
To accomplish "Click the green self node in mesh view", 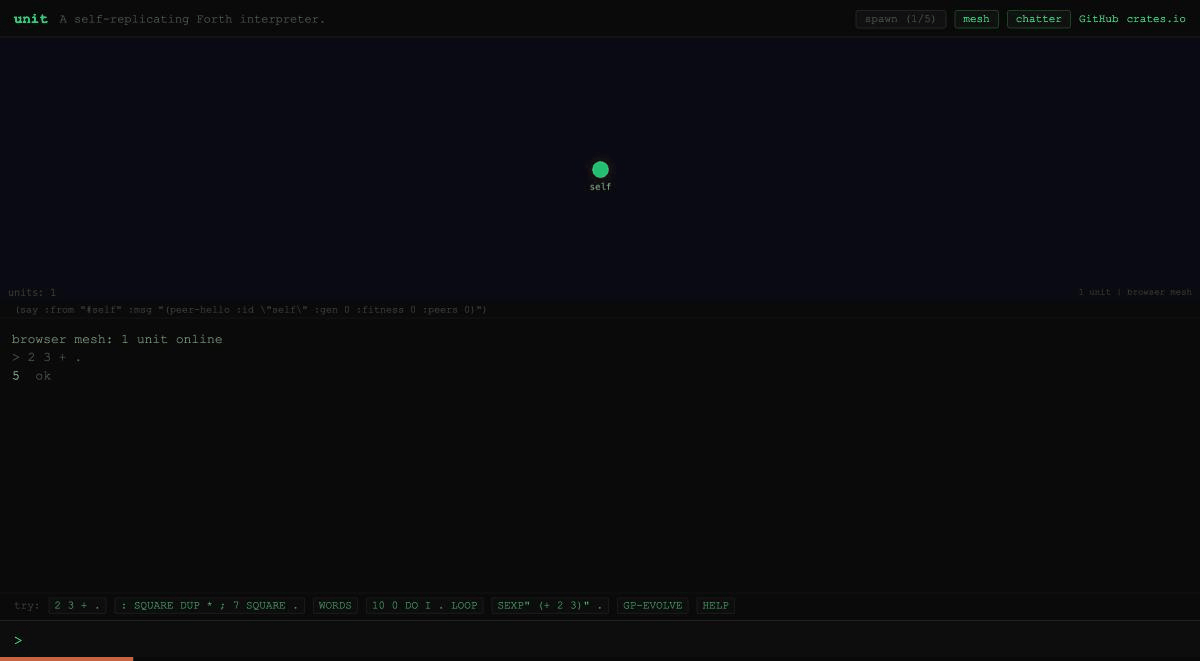I will click(600, 170).
